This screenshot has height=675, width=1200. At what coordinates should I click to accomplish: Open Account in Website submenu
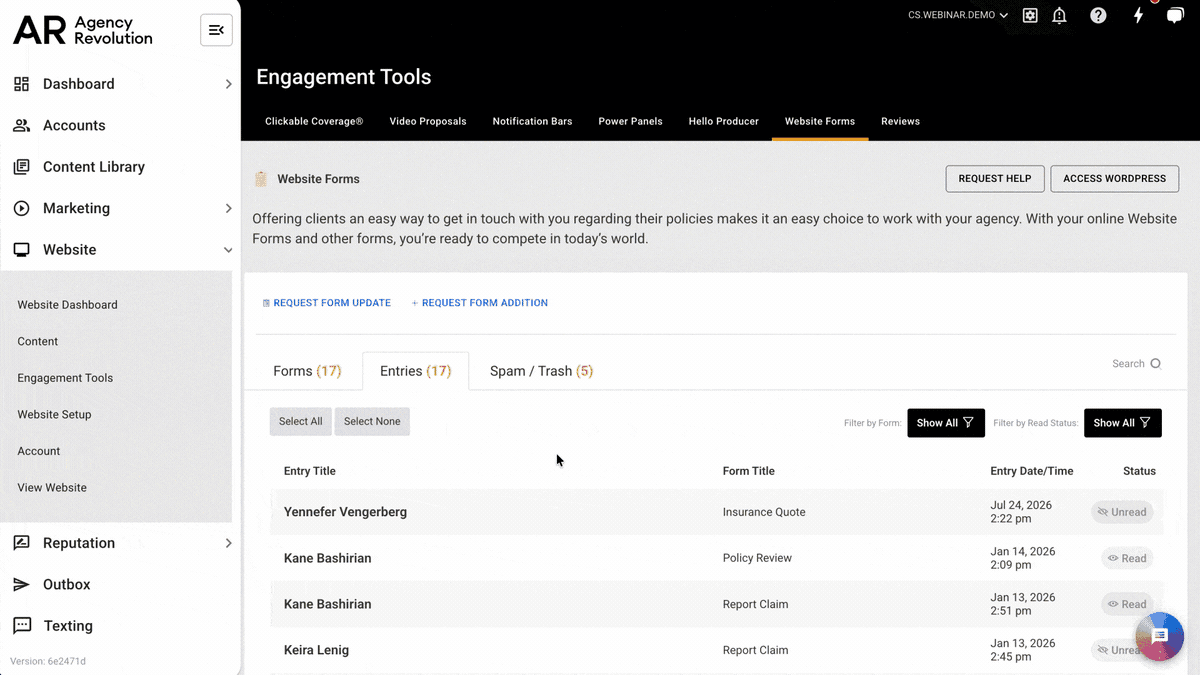(39, 451)
